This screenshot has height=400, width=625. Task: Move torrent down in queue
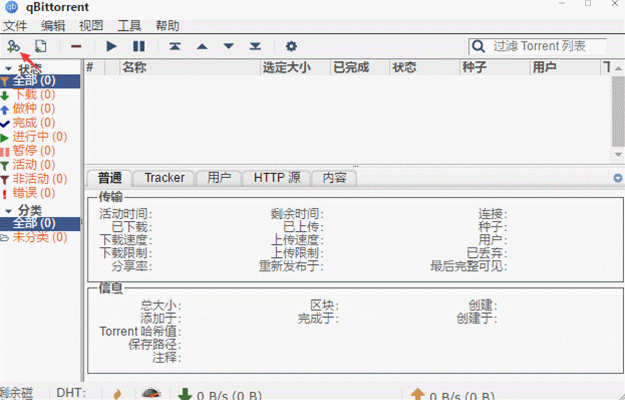click(x=229, y=46)
